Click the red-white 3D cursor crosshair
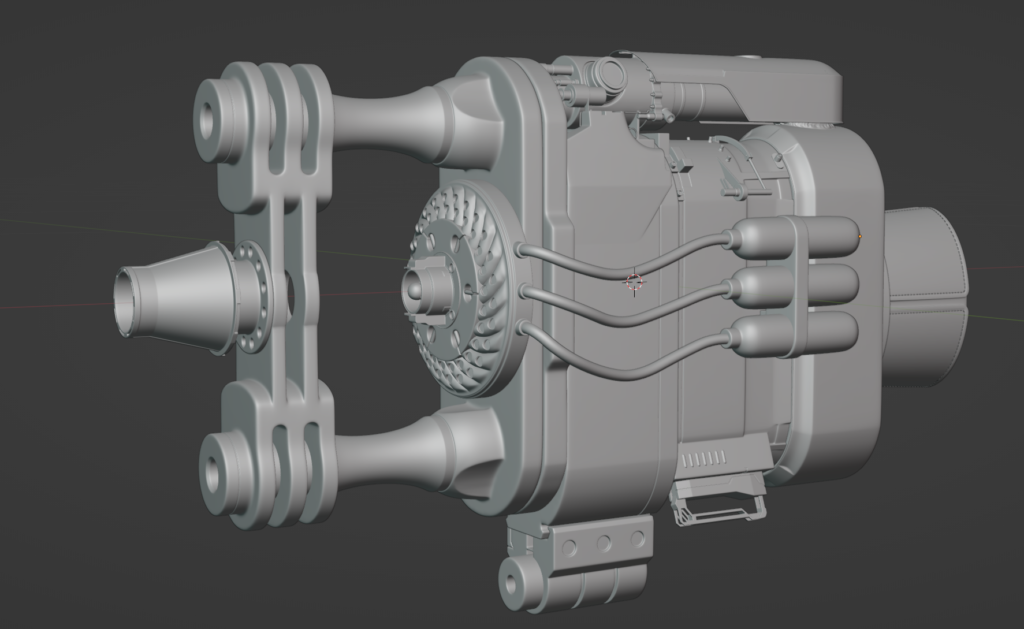Screen dimensions: 1024x629 click(x=635, y=282)
